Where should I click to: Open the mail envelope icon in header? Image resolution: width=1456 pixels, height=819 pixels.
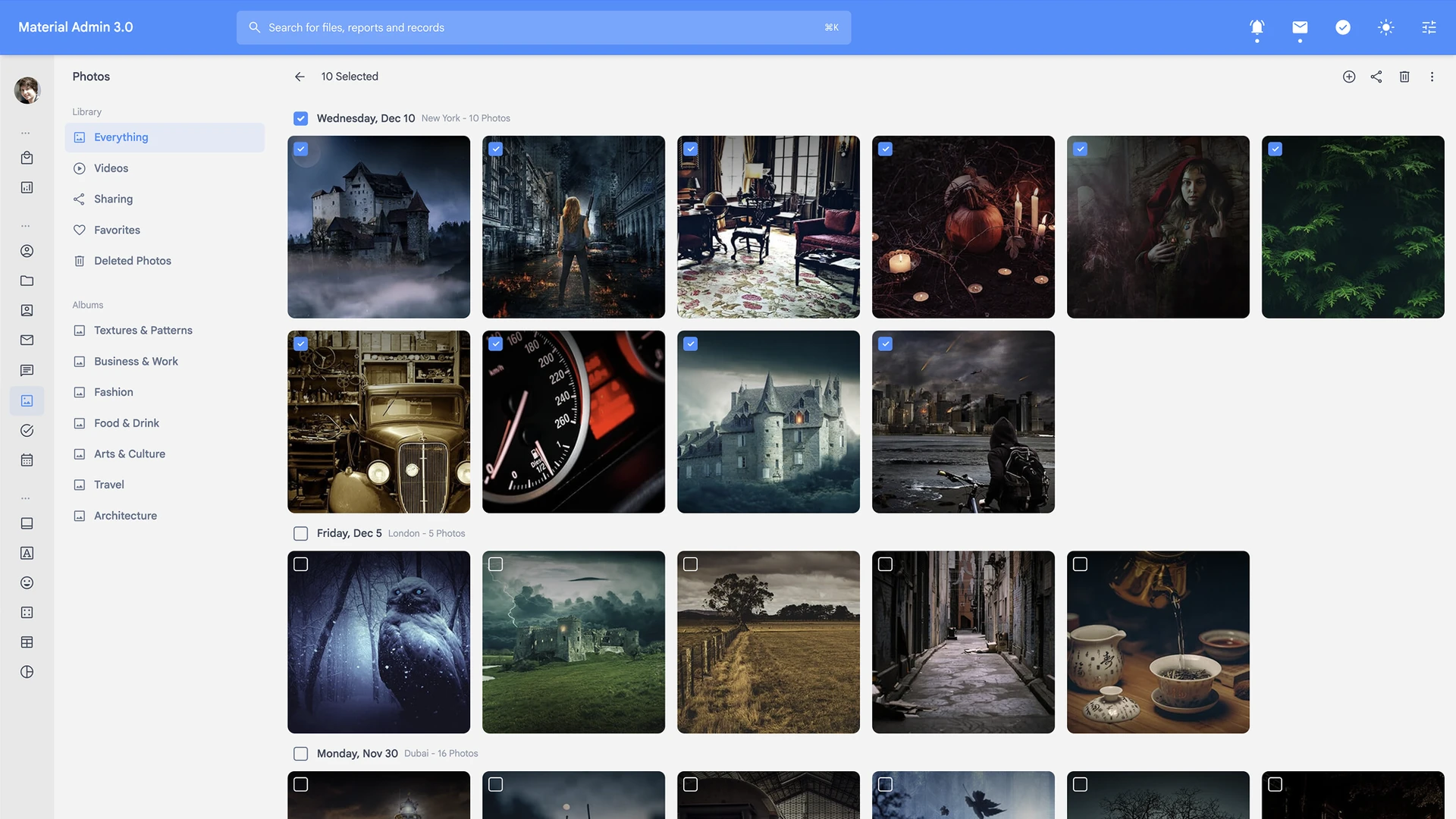coord(1300,27)
